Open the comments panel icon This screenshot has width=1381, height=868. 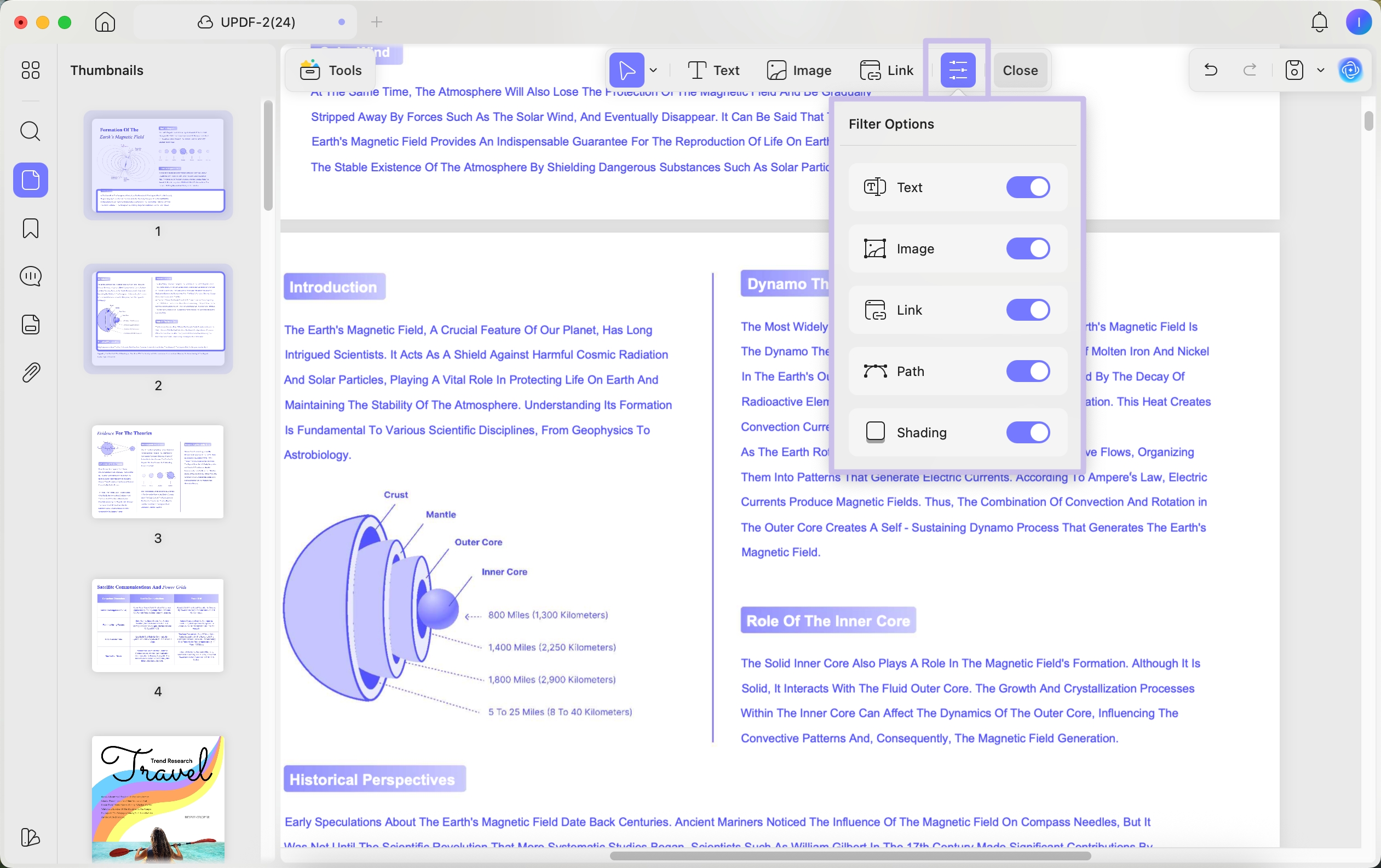30,276
